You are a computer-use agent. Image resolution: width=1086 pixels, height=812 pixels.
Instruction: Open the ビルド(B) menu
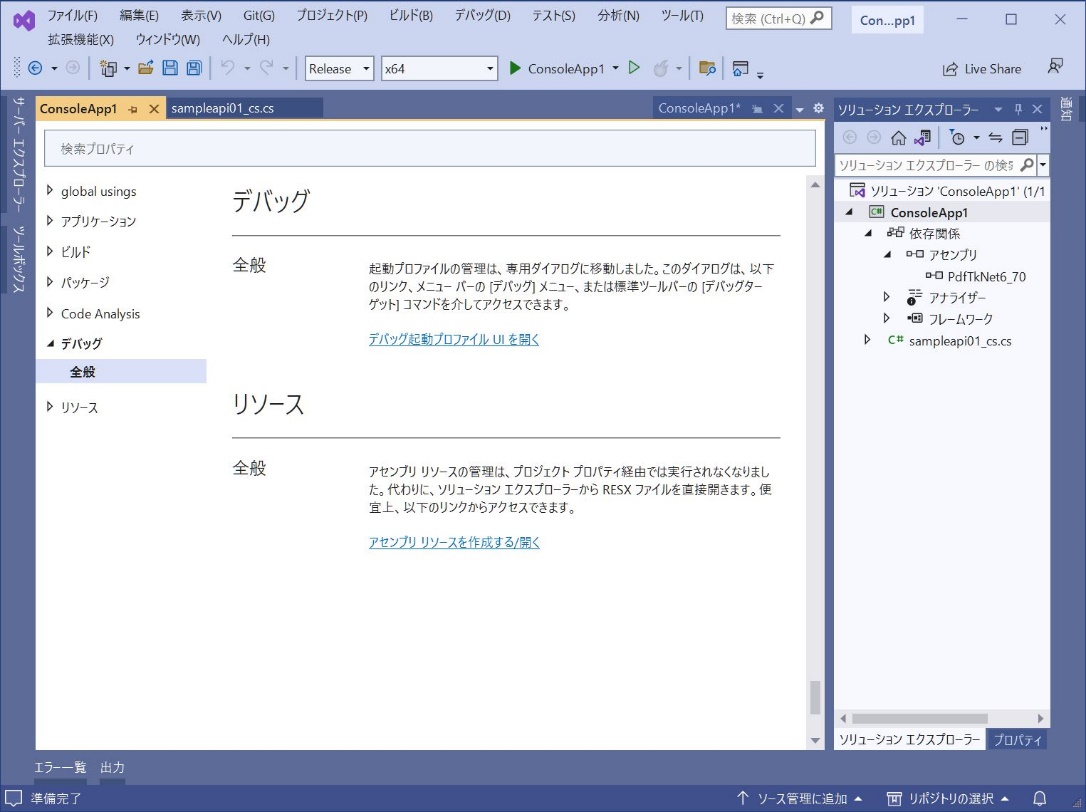410,16
